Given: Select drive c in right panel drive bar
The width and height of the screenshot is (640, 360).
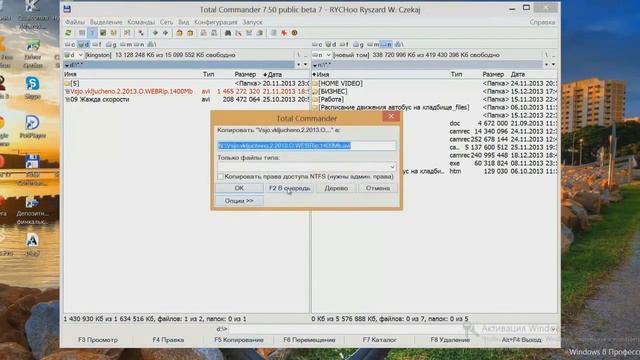Looking at the screenshot, I should click(318, 44).
